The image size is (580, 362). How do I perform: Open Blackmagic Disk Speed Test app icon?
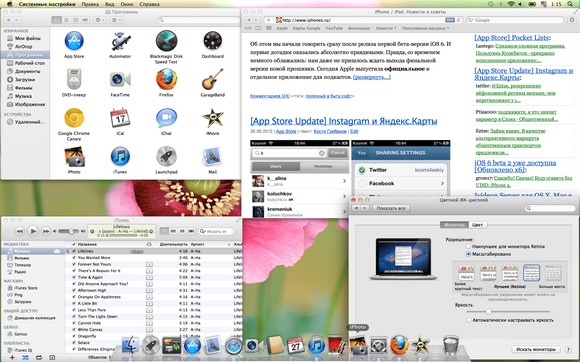166,41
